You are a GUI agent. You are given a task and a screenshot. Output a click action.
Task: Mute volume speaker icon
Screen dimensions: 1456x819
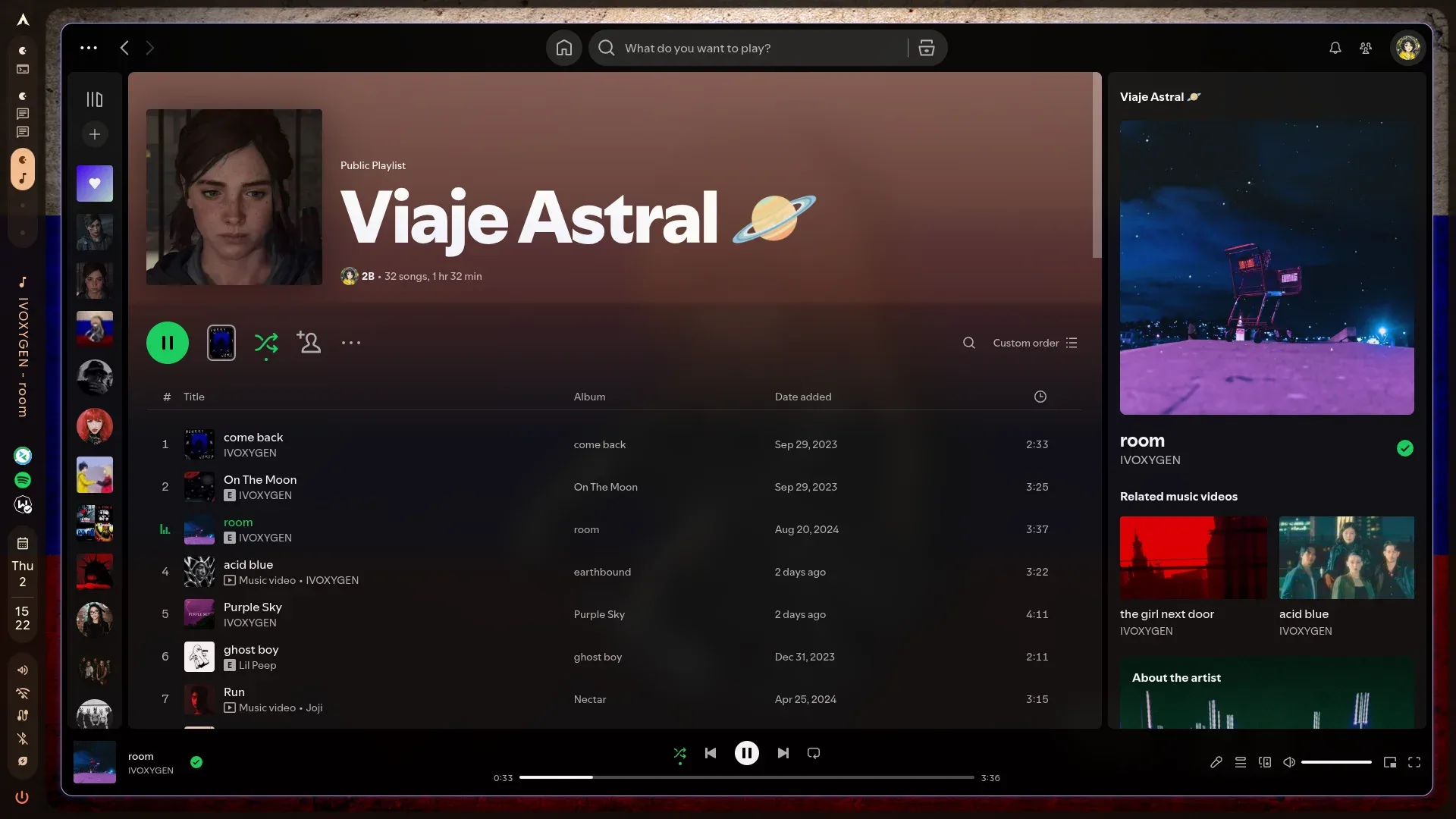click(1288, 762)
